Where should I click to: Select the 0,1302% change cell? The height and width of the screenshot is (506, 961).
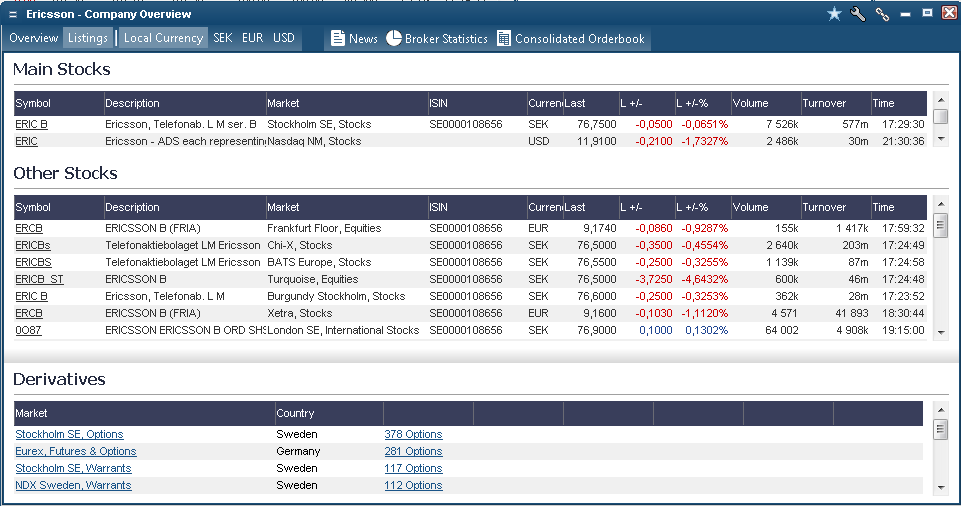(707, 330)
